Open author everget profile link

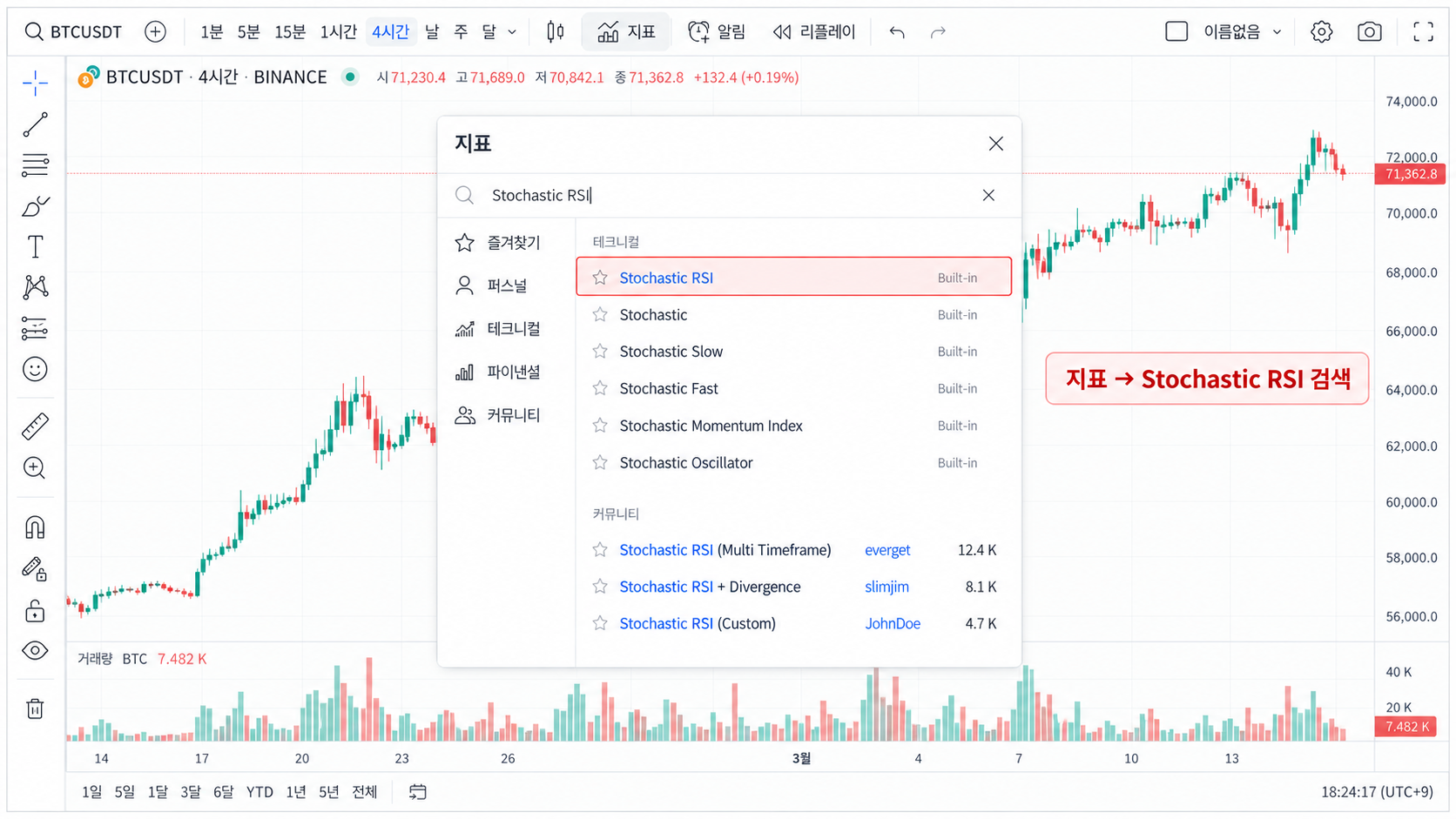point(887,550)
